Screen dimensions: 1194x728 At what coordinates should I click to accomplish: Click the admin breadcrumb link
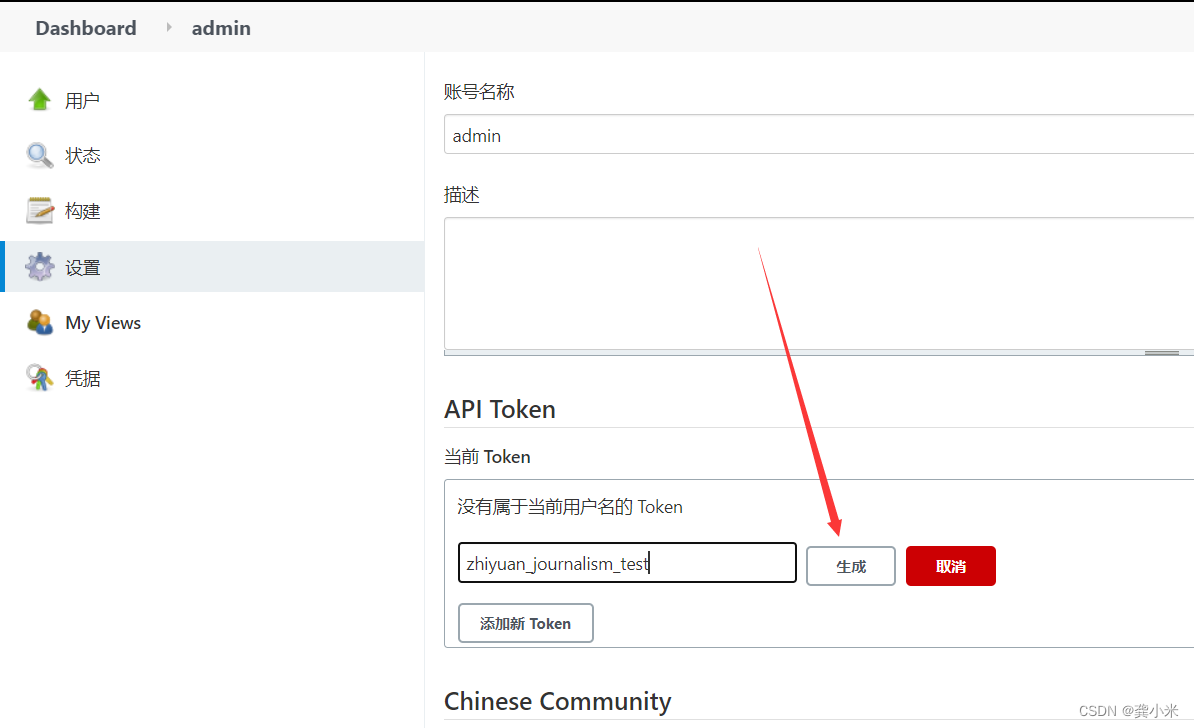click(221, 28)
